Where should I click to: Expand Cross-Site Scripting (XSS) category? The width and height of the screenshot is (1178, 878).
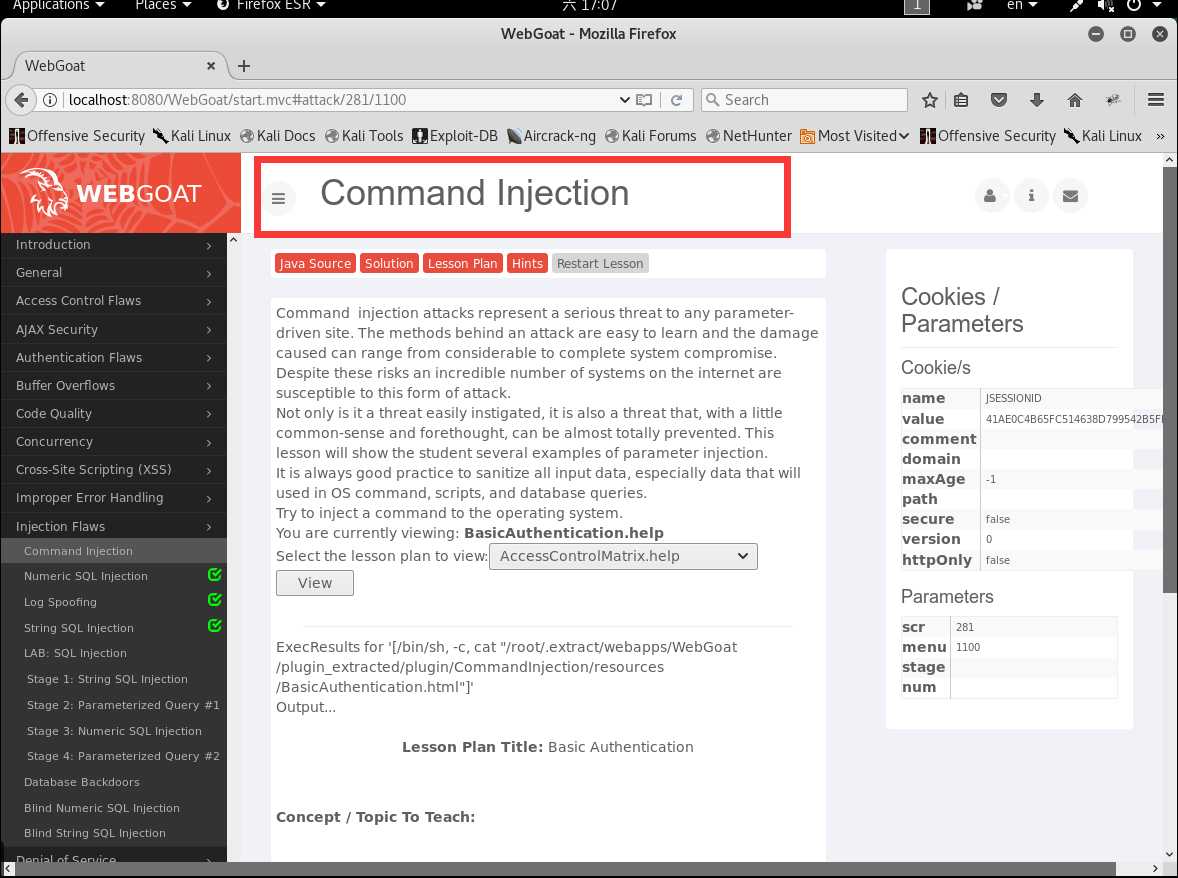pyautogui.click(x=113, y=469)
